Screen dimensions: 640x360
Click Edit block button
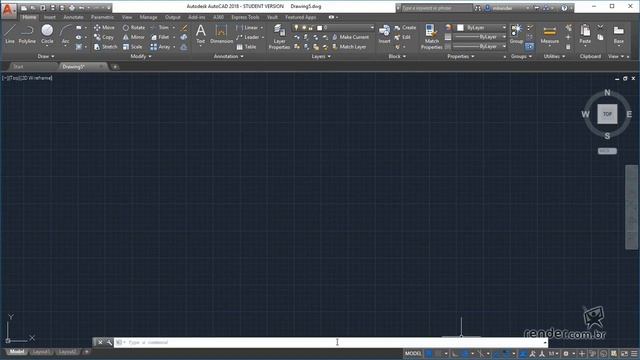(402, 37)
